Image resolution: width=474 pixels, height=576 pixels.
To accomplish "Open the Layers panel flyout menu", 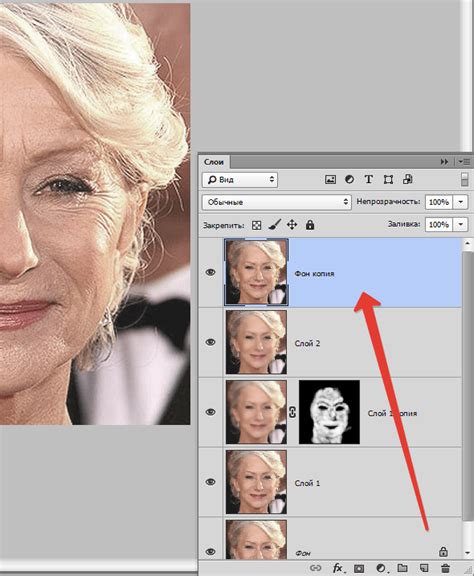I will (464, 162).
